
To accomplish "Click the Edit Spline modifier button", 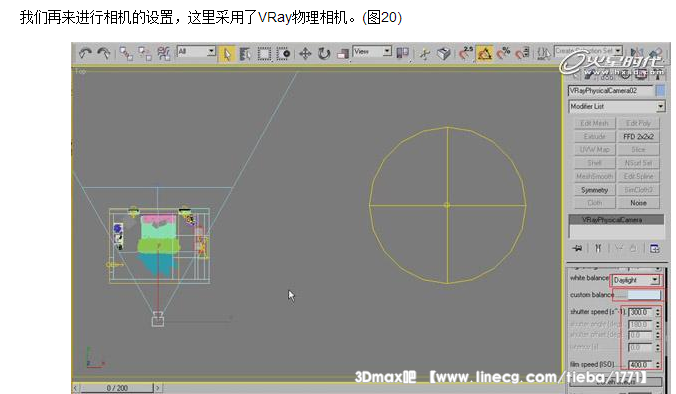I will [x=638, y=176].
